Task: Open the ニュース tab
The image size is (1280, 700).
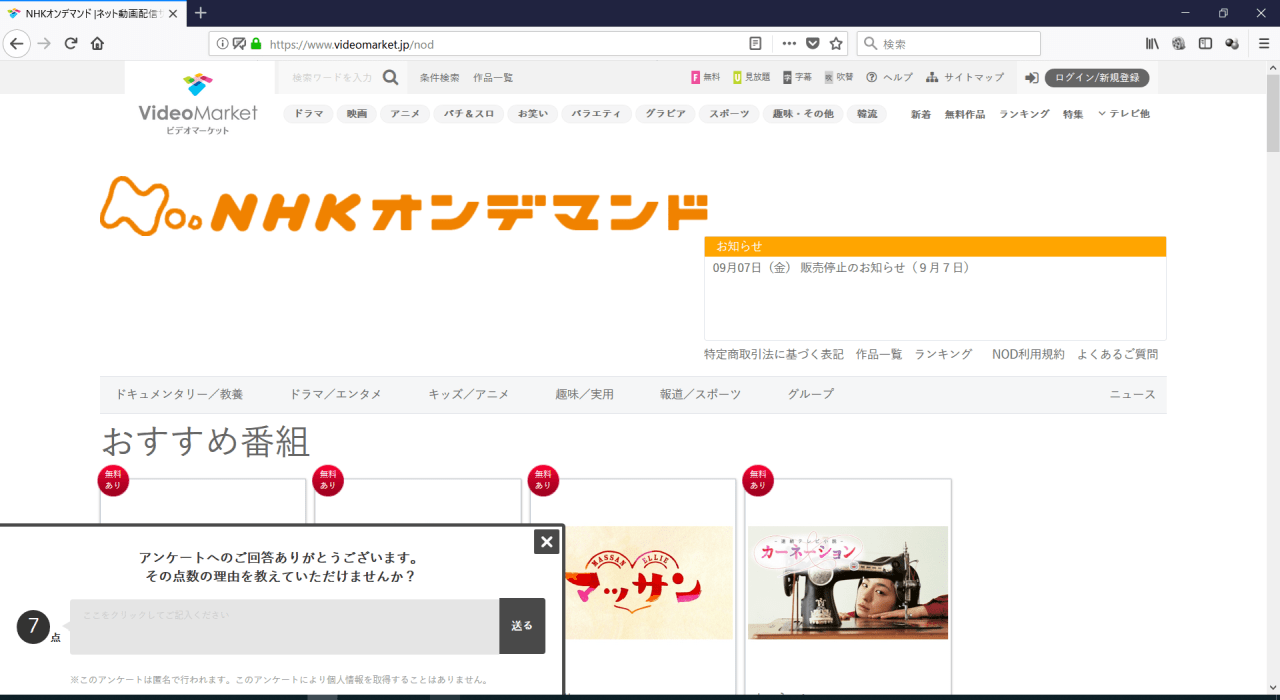Action: pos(1133,395)
